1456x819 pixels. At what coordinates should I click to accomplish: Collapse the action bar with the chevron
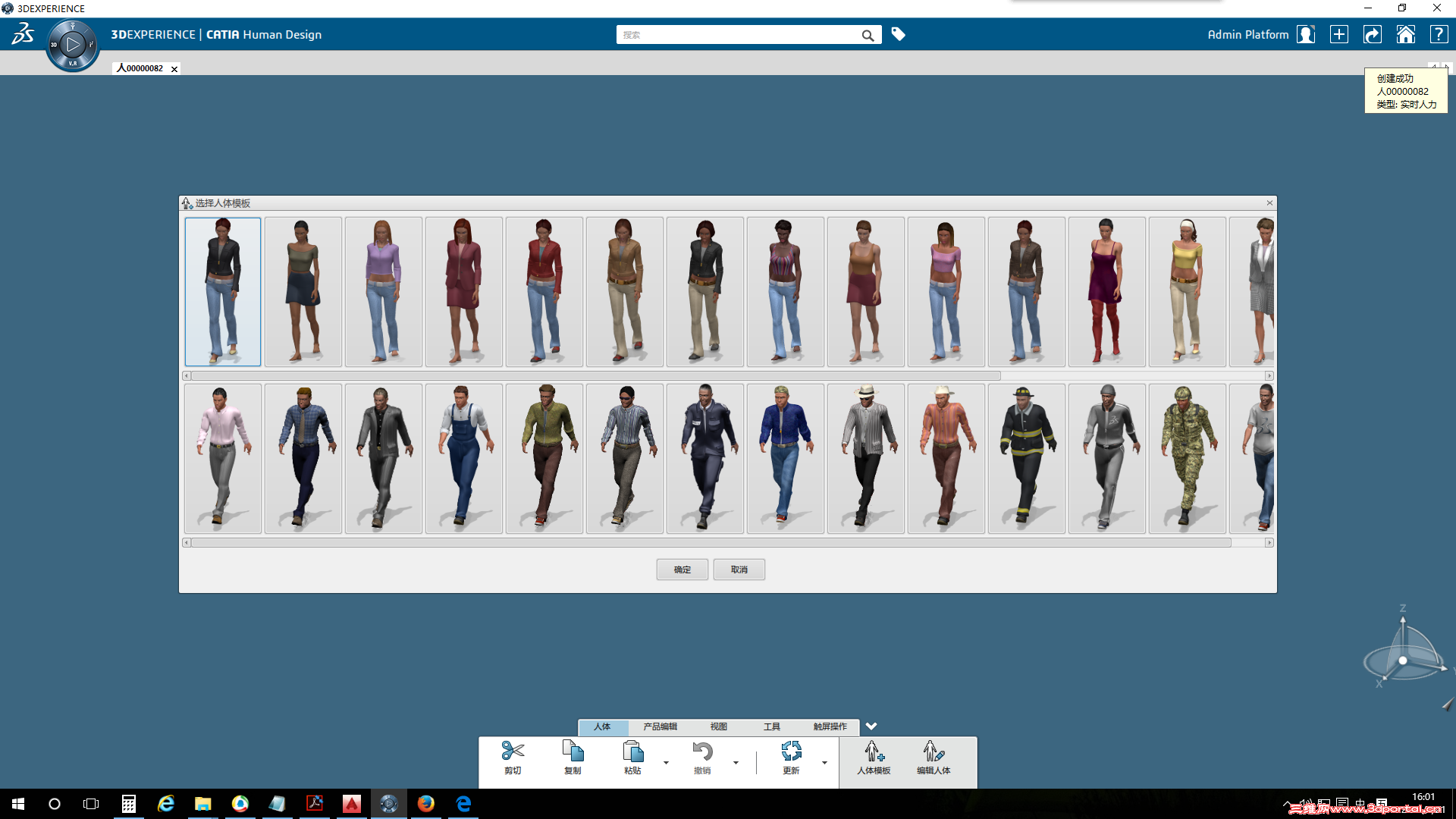click(x=871, y=726)
